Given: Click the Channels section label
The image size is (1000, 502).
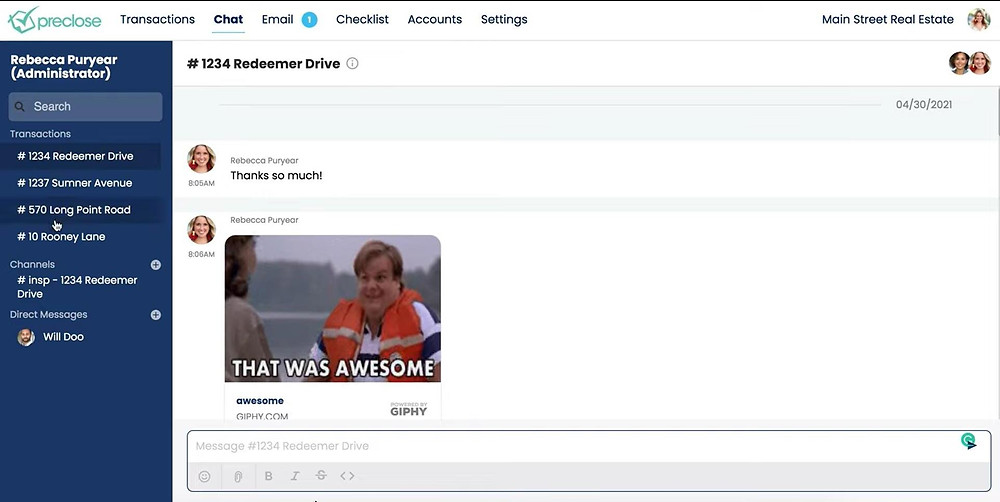Looking at the screenshot, I should (33, 264).
